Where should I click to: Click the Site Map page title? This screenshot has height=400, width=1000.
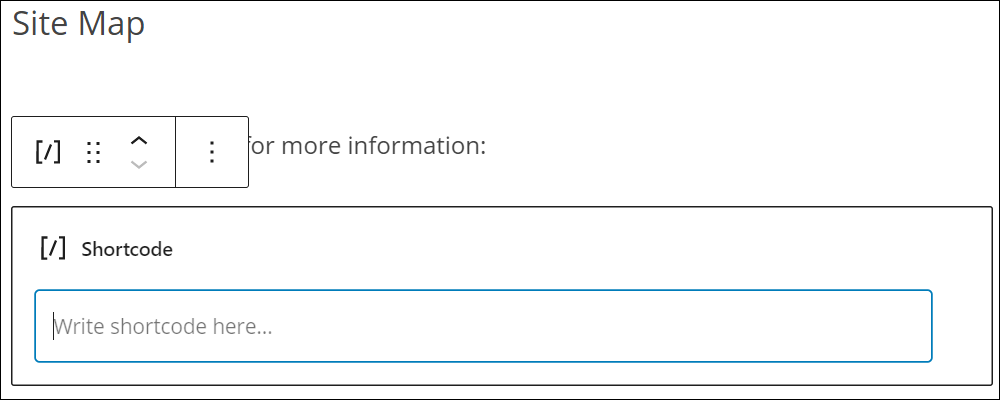78,24
